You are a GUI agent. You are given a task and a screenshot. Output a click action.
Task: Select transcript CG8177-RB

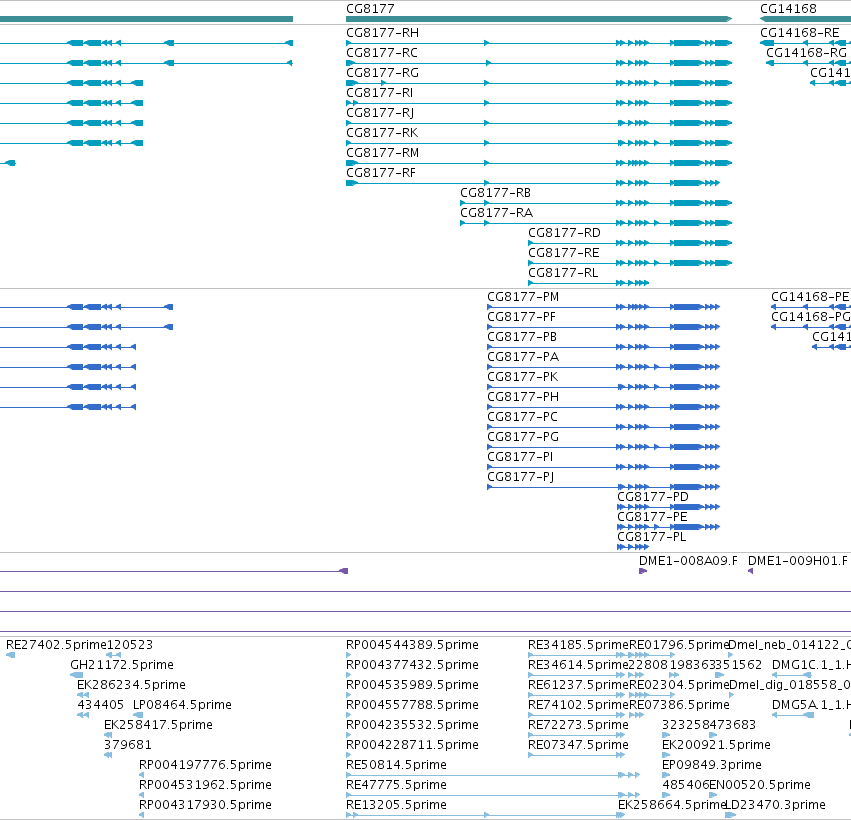tap(495, 193)
